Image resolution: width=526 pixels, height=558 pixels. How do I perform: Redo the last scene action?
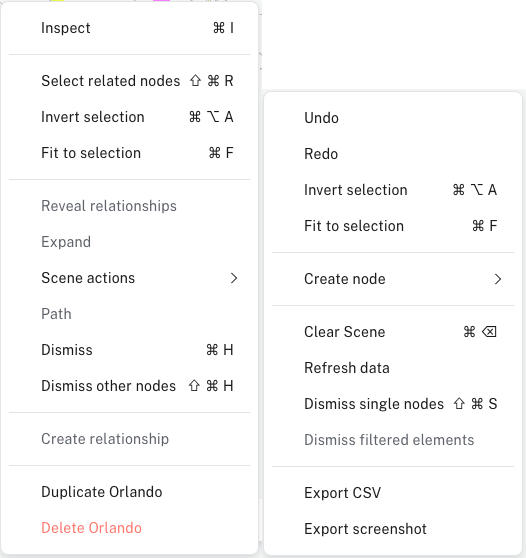[393, 154]
